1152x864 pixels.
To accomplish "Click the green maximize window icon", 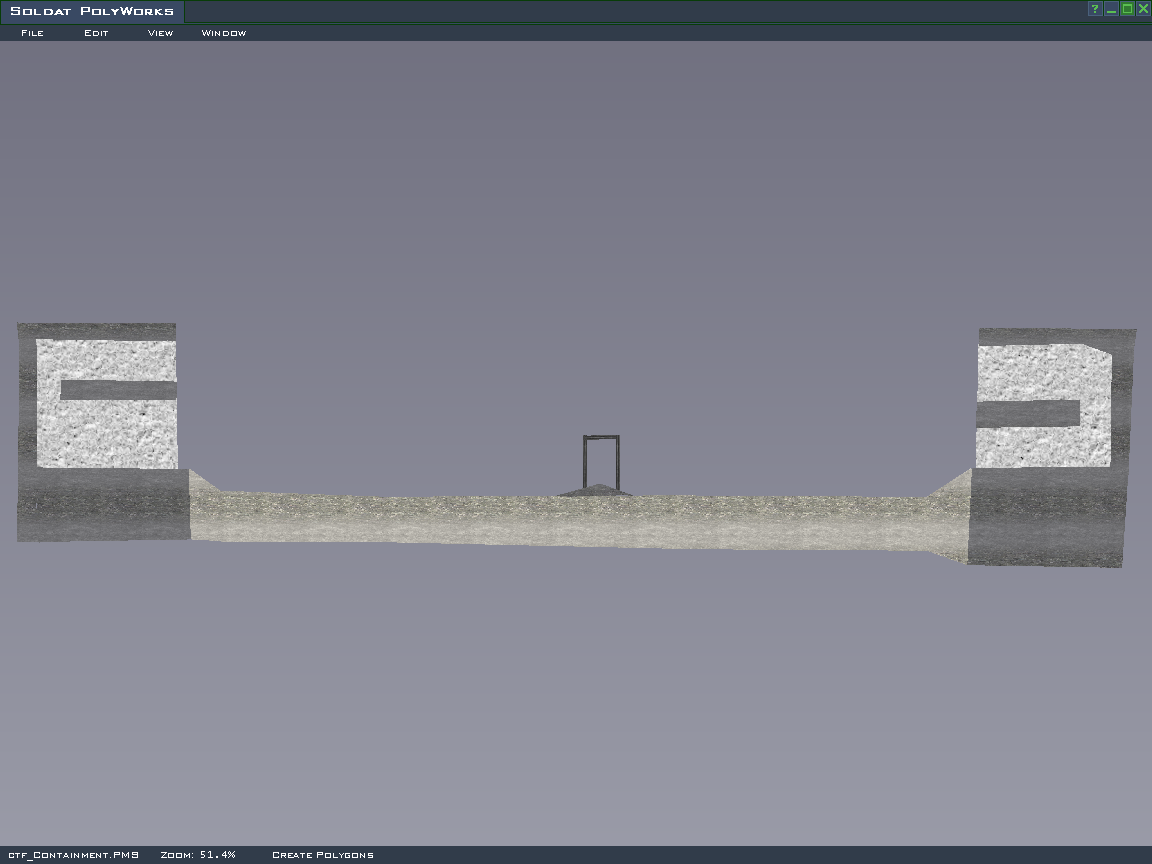I will (1127, 9).
